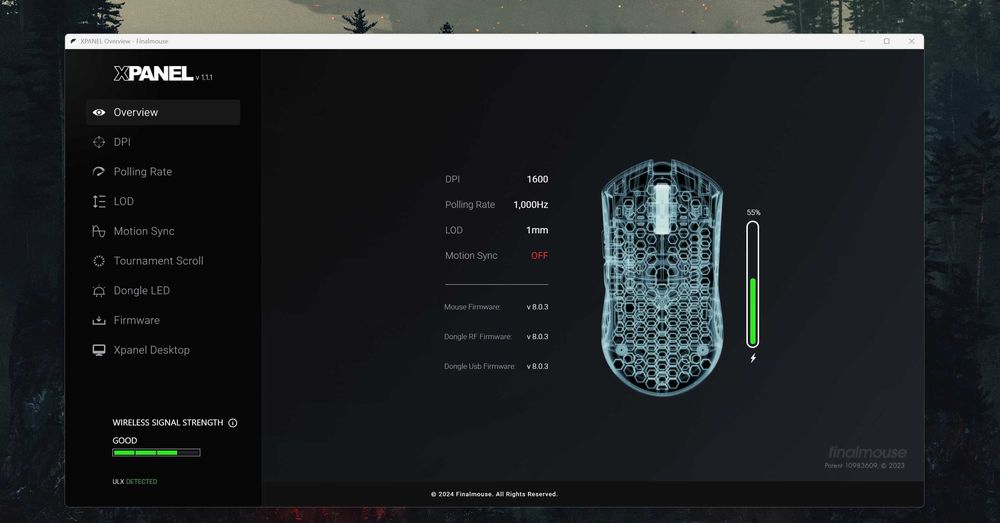The image size is (1000, 523).
Task: Click the red Motion Sync OFF value
Action: [540, 256]
